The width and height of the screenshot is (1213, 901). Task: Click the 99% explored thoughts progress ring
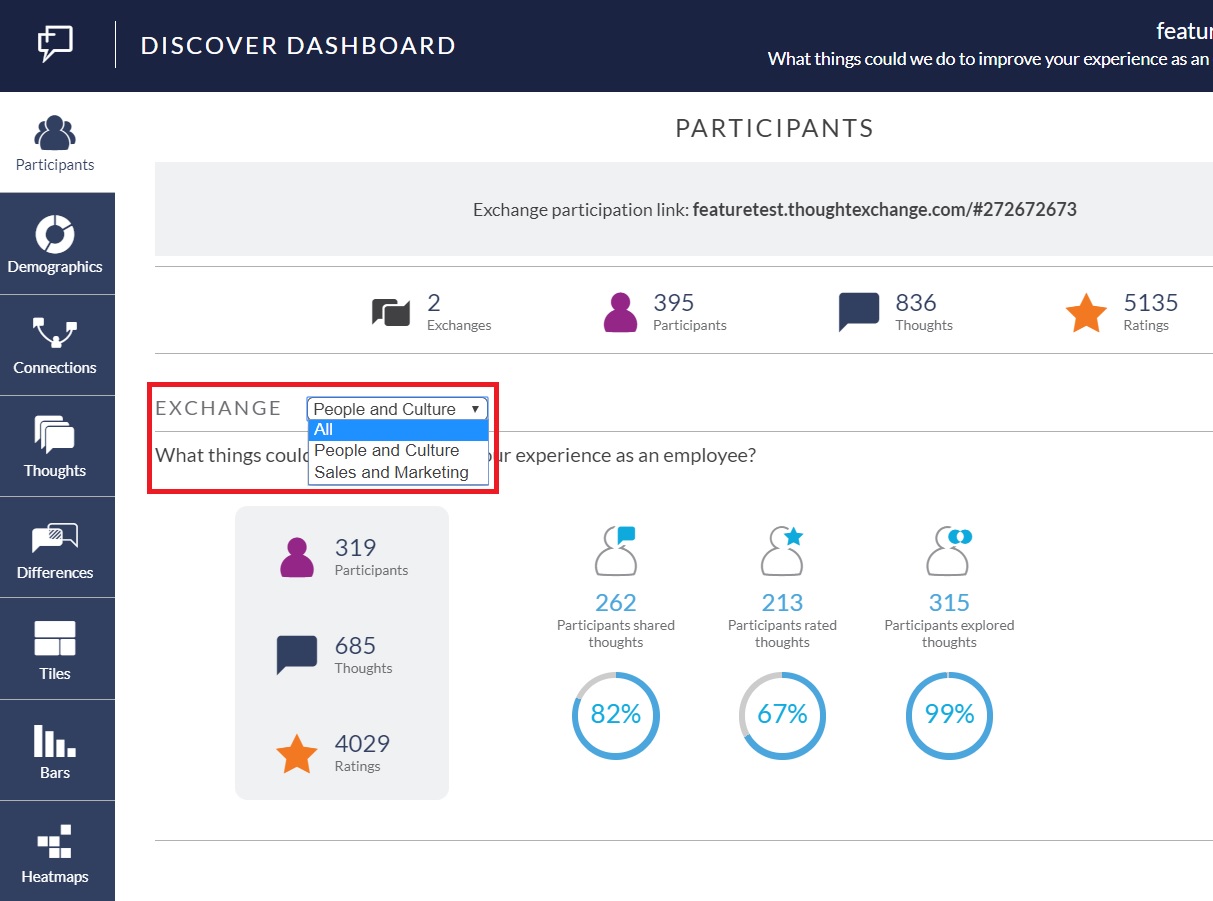click(x=949, y=715)
